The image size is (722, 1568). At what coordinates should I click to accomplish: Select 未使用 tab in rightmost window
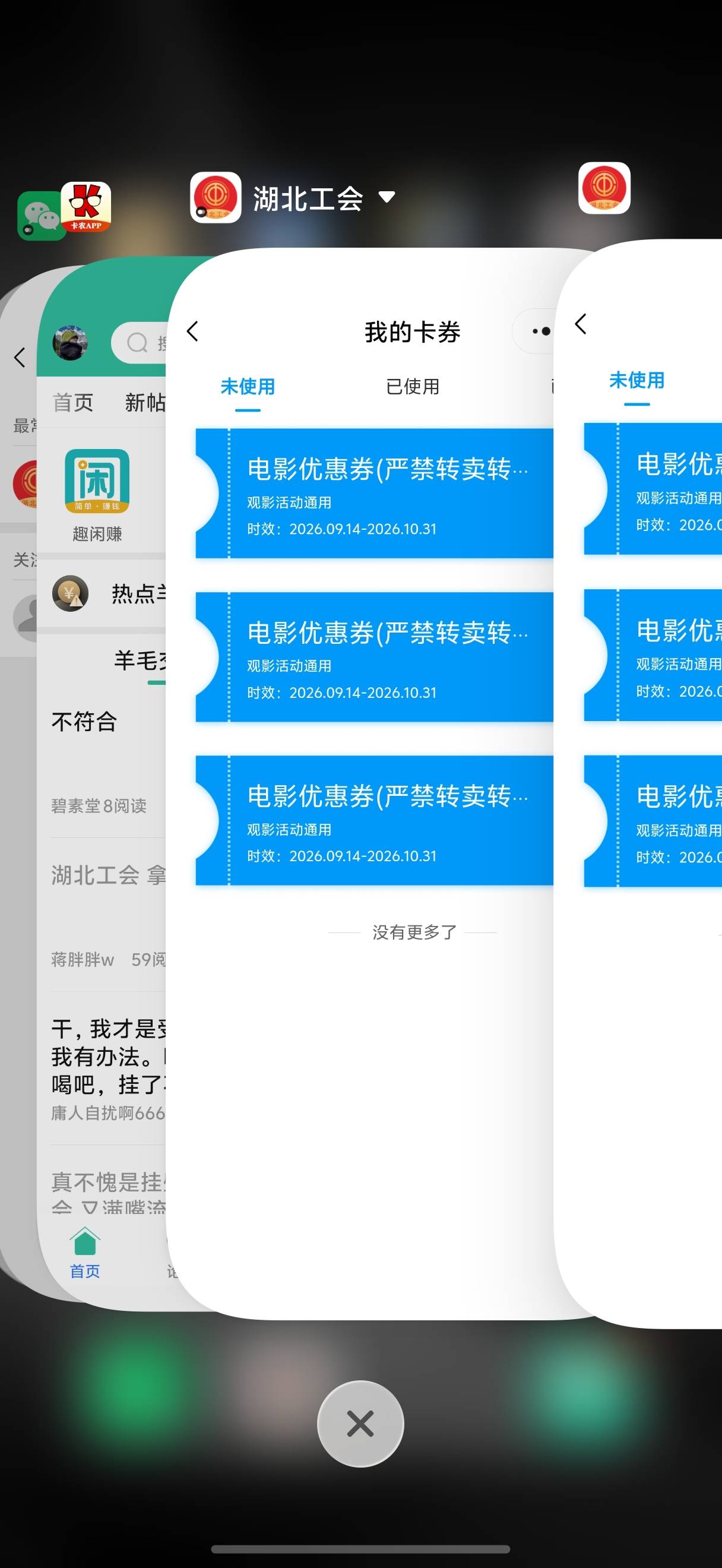click(637, 380)
